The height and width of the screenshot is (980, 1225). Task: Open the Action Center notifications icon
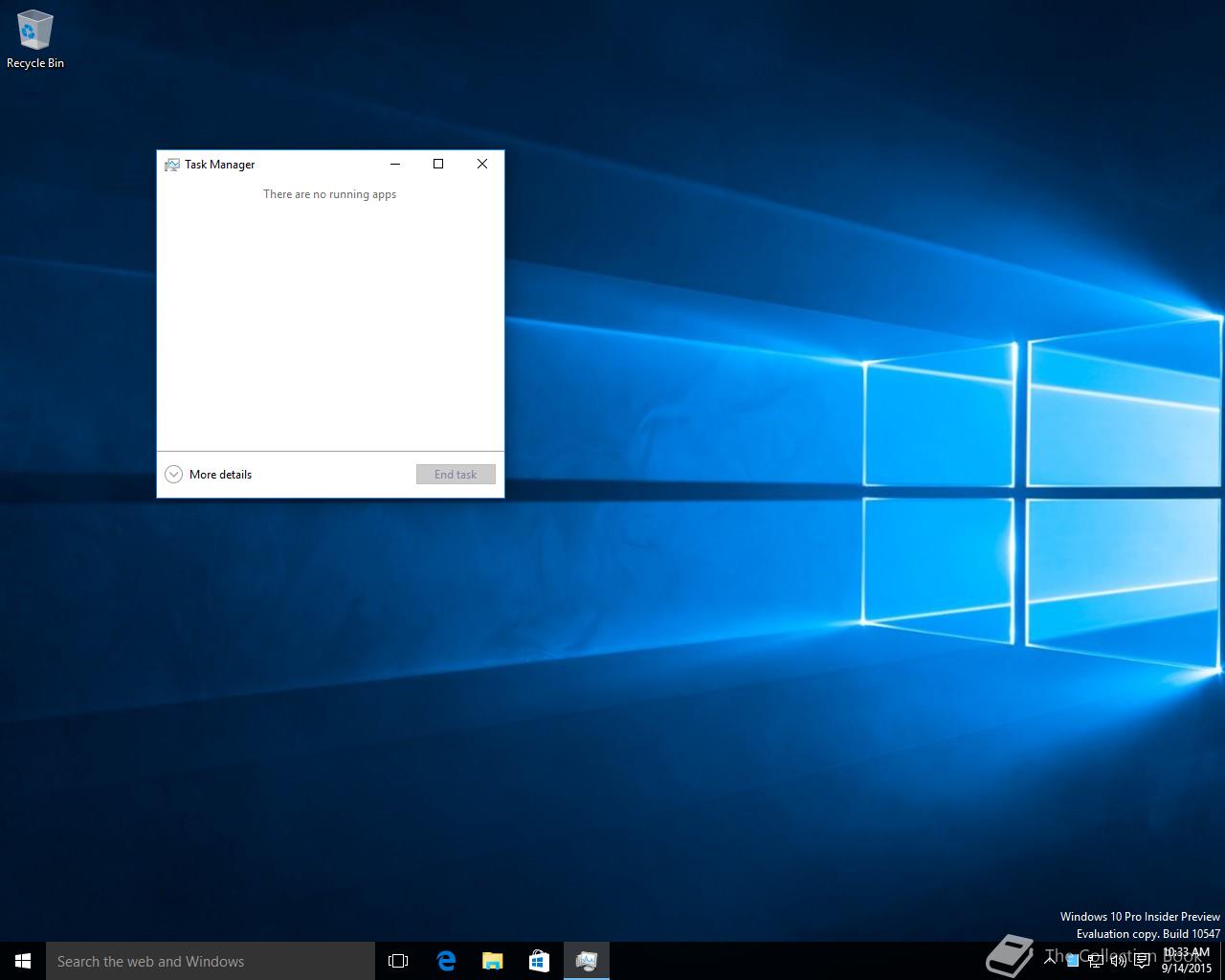pos(1142,961)
